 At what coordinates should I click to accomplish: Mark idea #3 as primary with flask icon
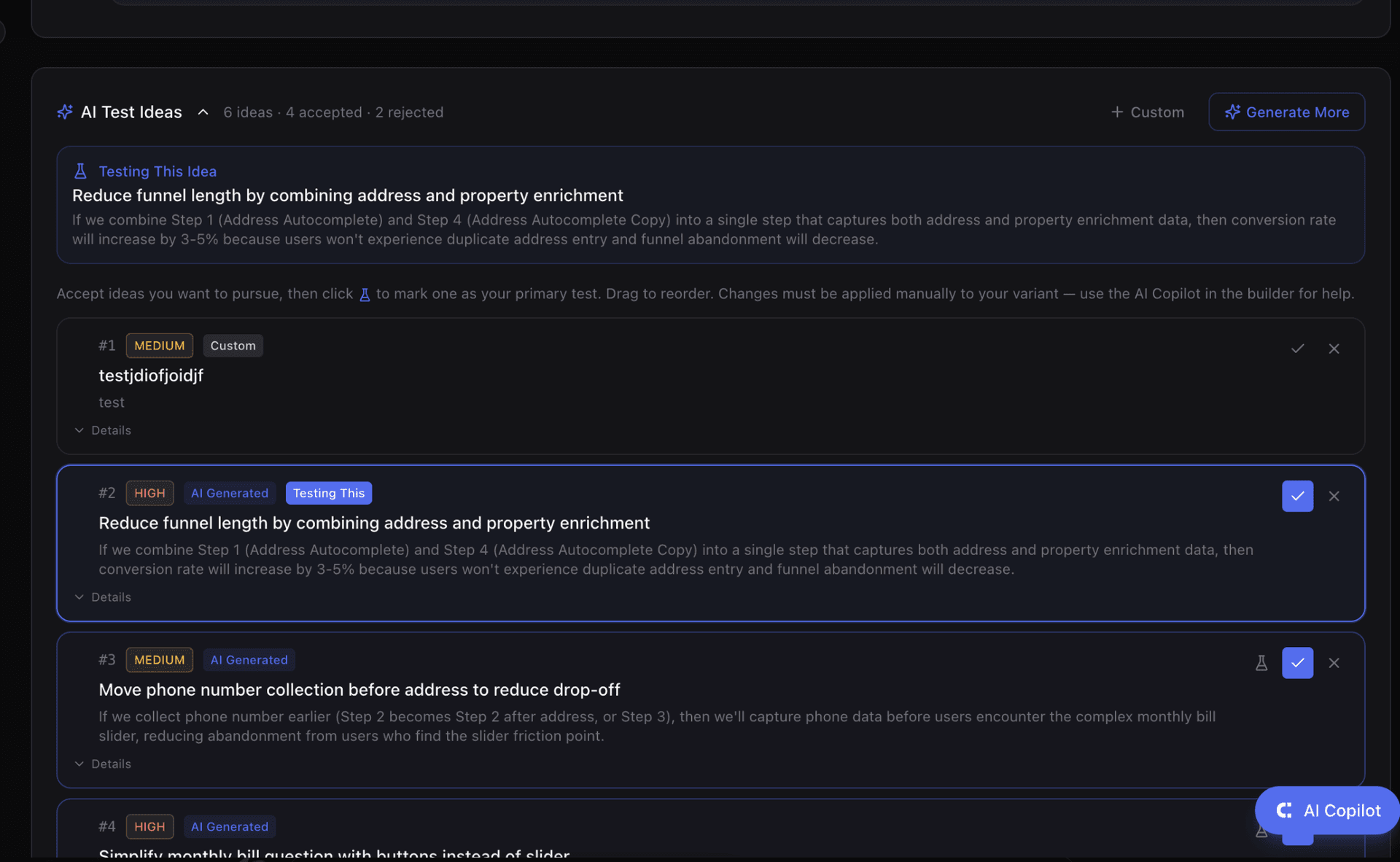(1262, 663)
